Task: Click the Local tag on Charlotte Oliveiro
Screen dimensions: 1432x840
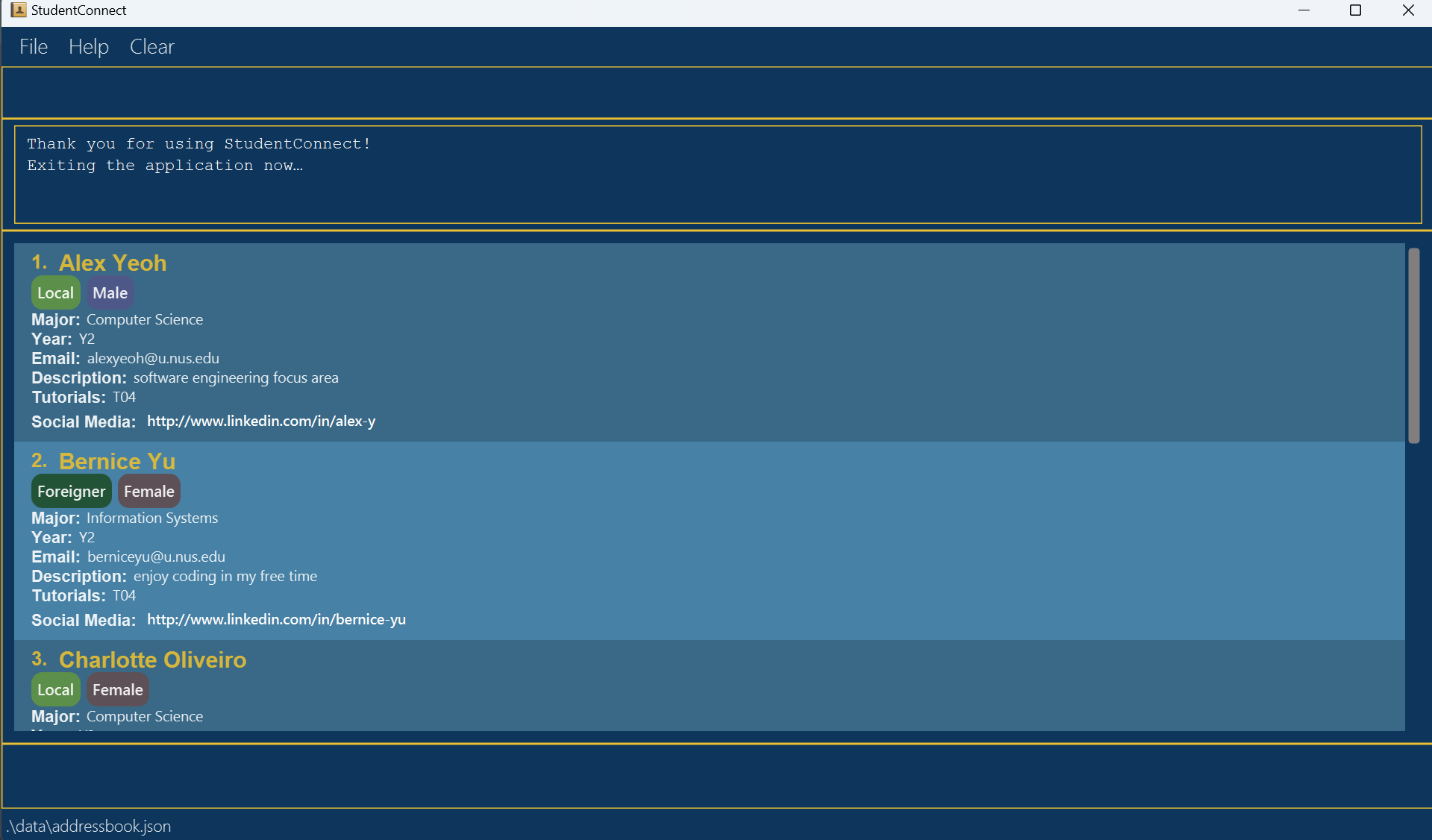Action: coord(55,690)
